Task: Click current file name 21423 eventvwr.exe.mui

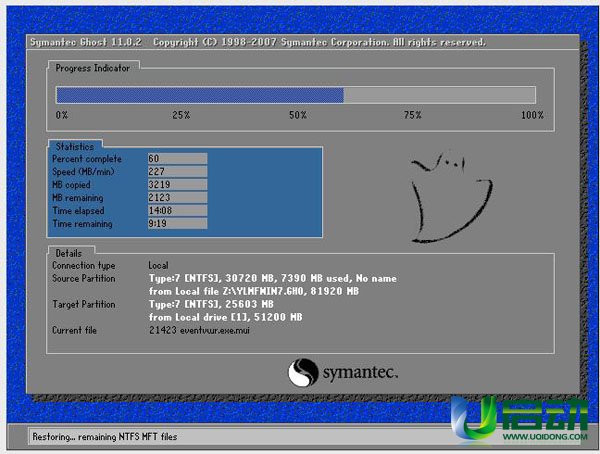Action: coord(199,330)
